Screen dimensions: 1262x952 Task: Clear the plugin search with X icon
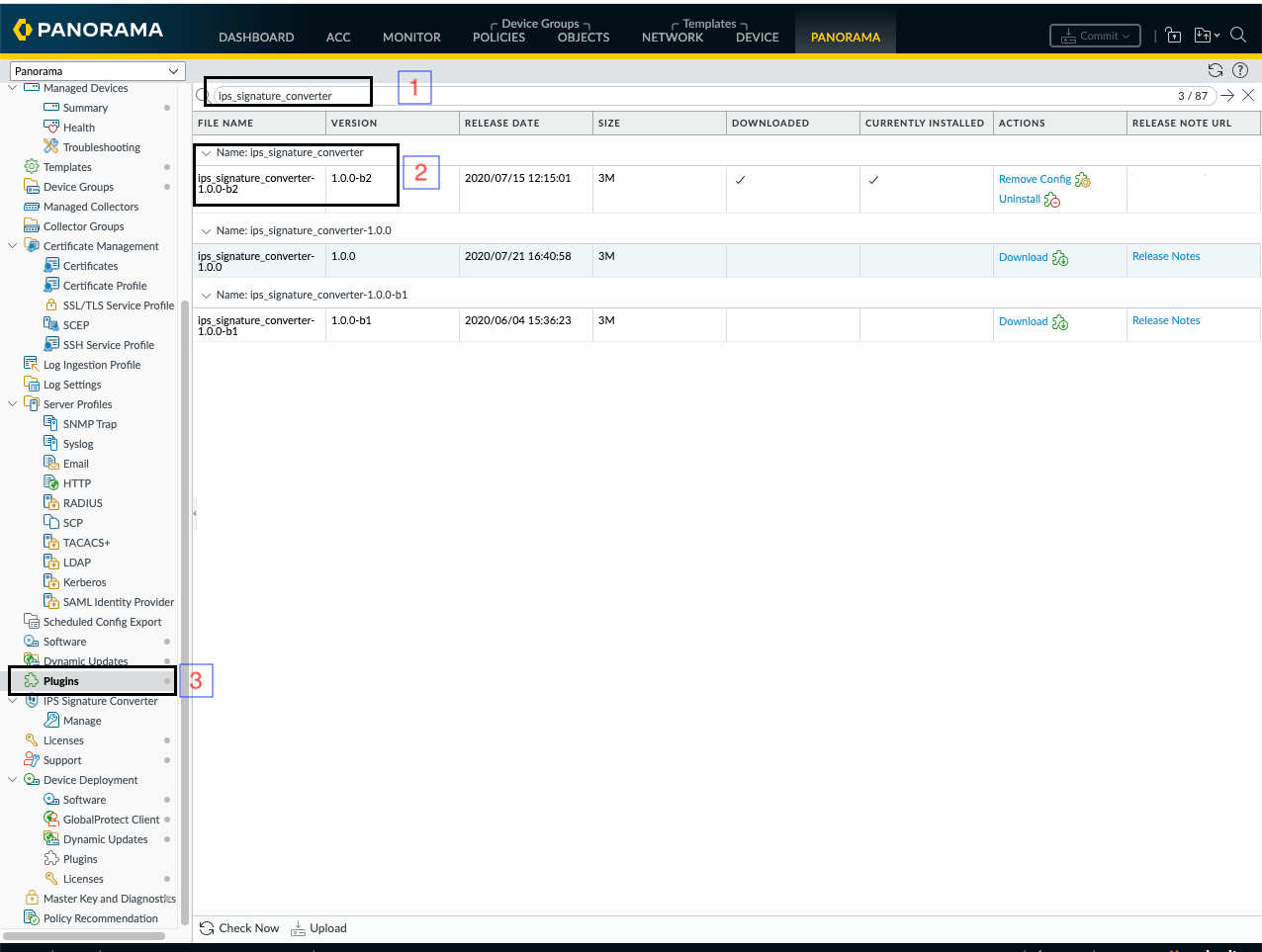coord(1248,95)
